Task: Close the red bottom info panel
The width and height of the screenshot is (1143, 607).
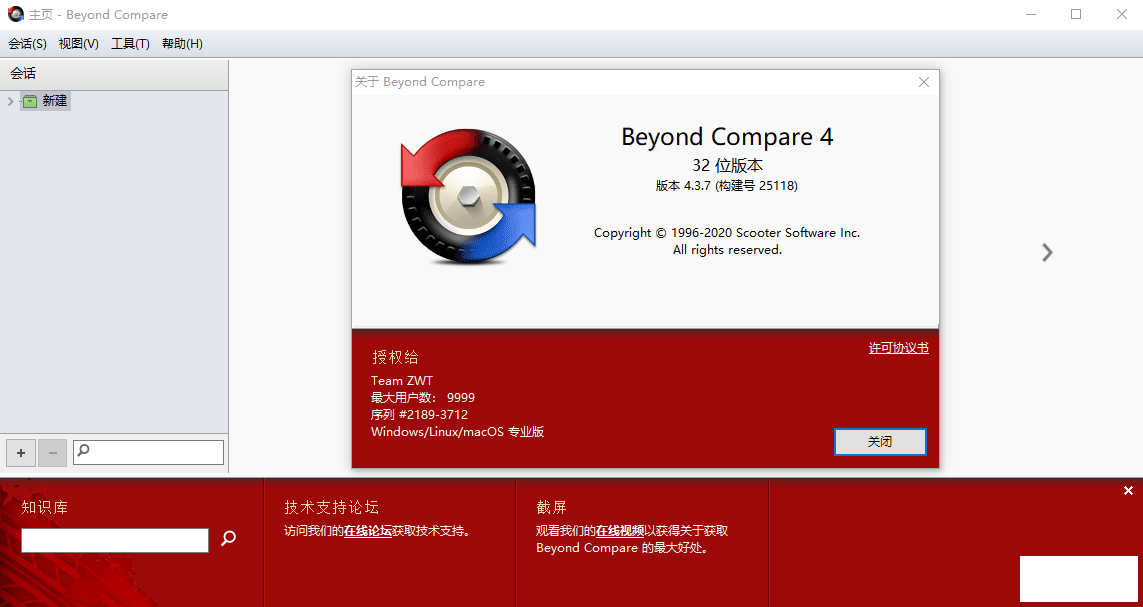Action: (1128, 491)
